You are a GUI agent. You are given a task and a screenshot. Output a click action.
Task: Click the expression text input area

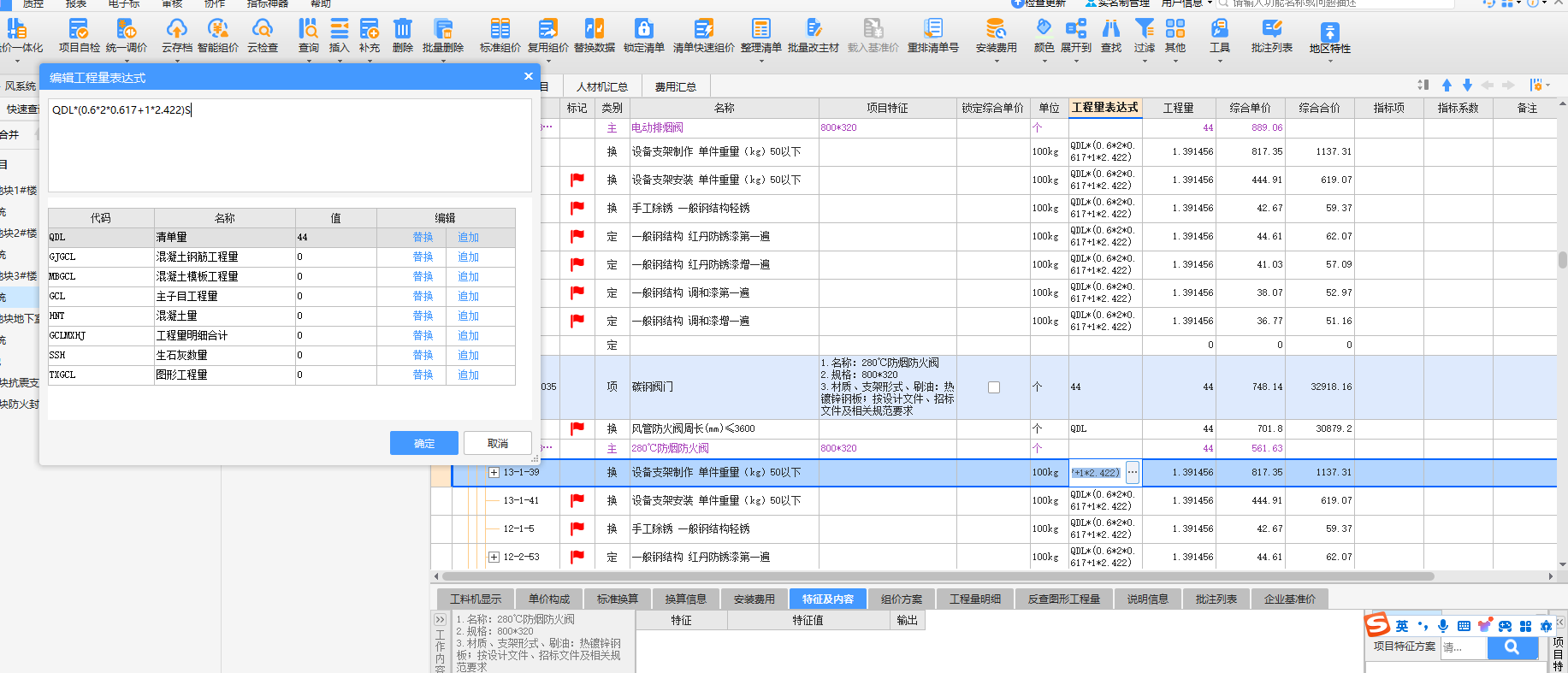pos(290,145)
